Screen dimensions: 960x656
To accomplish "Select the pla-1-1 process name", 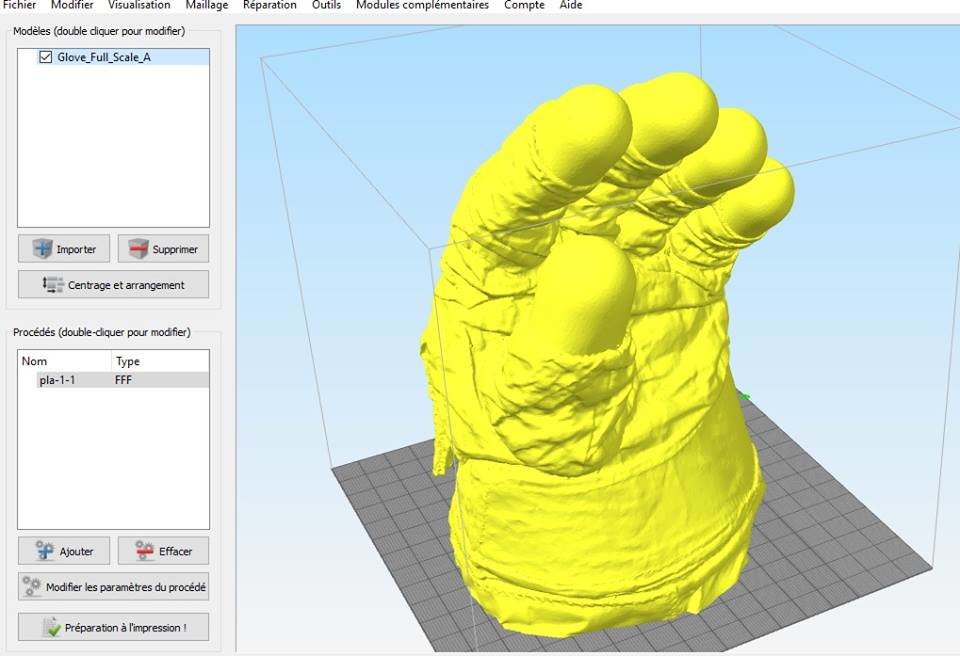I will 58,380.
